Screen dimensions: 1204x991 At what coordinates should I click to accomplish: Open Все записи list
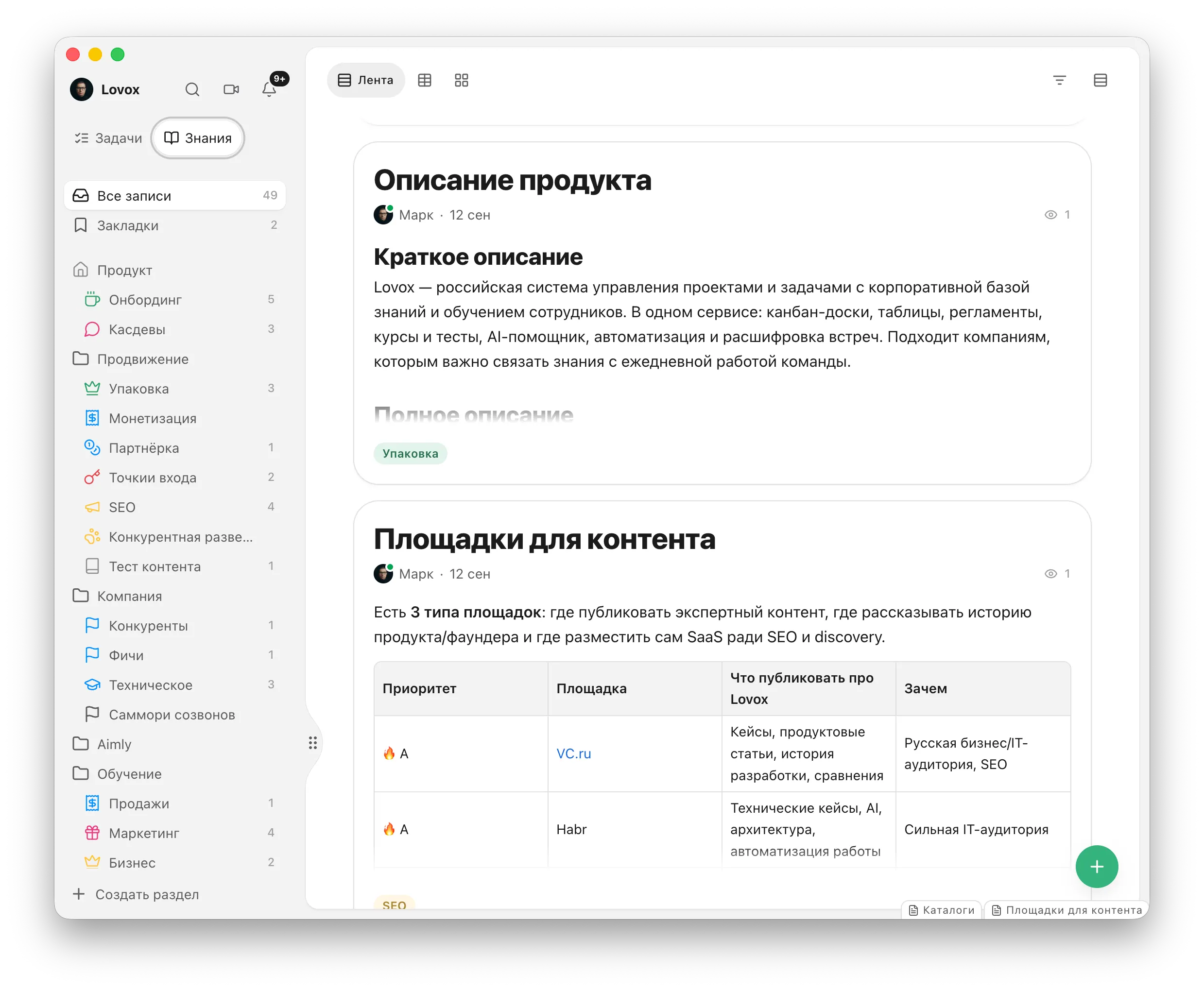point(175,196)
